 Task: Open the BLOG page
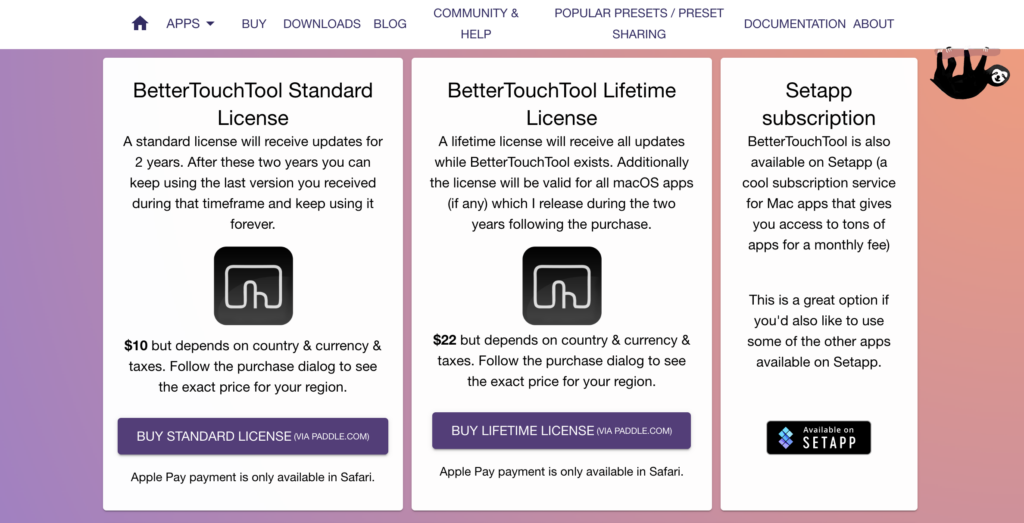tap(390, 24)
